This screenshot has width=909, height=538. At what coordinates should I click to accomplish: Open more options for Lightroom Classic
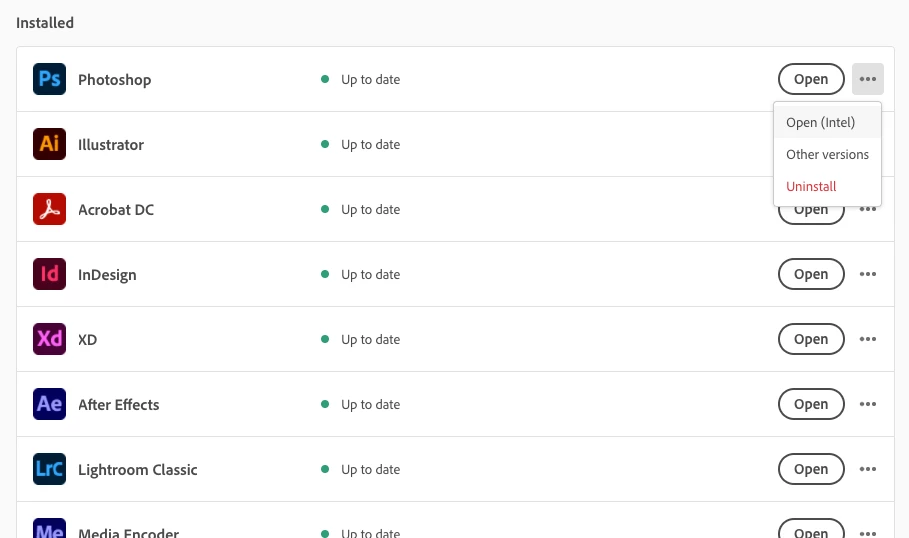point(868,468)
